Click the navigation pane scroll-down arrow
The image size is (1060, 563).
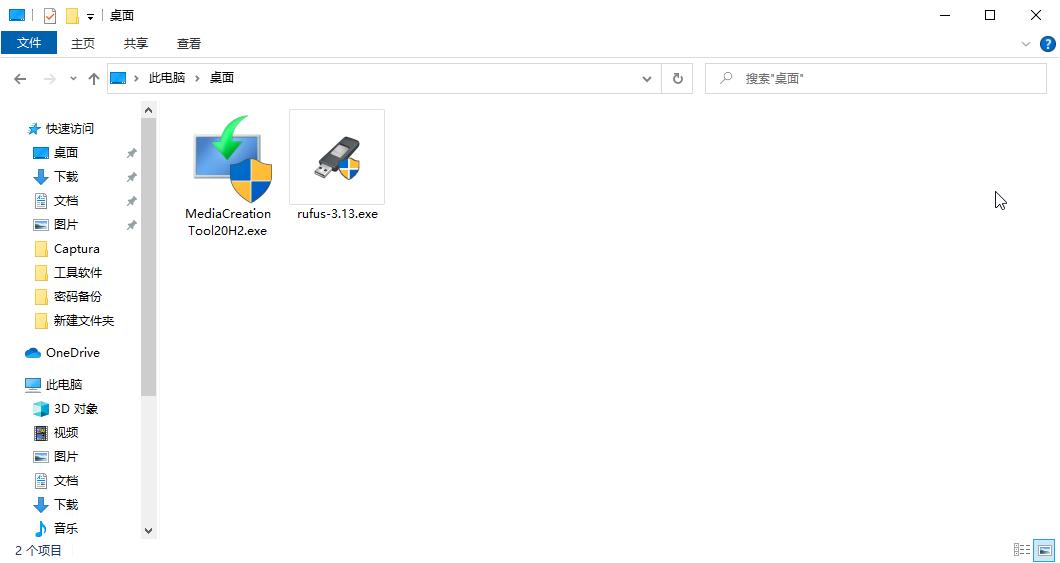tap(149, 531)
